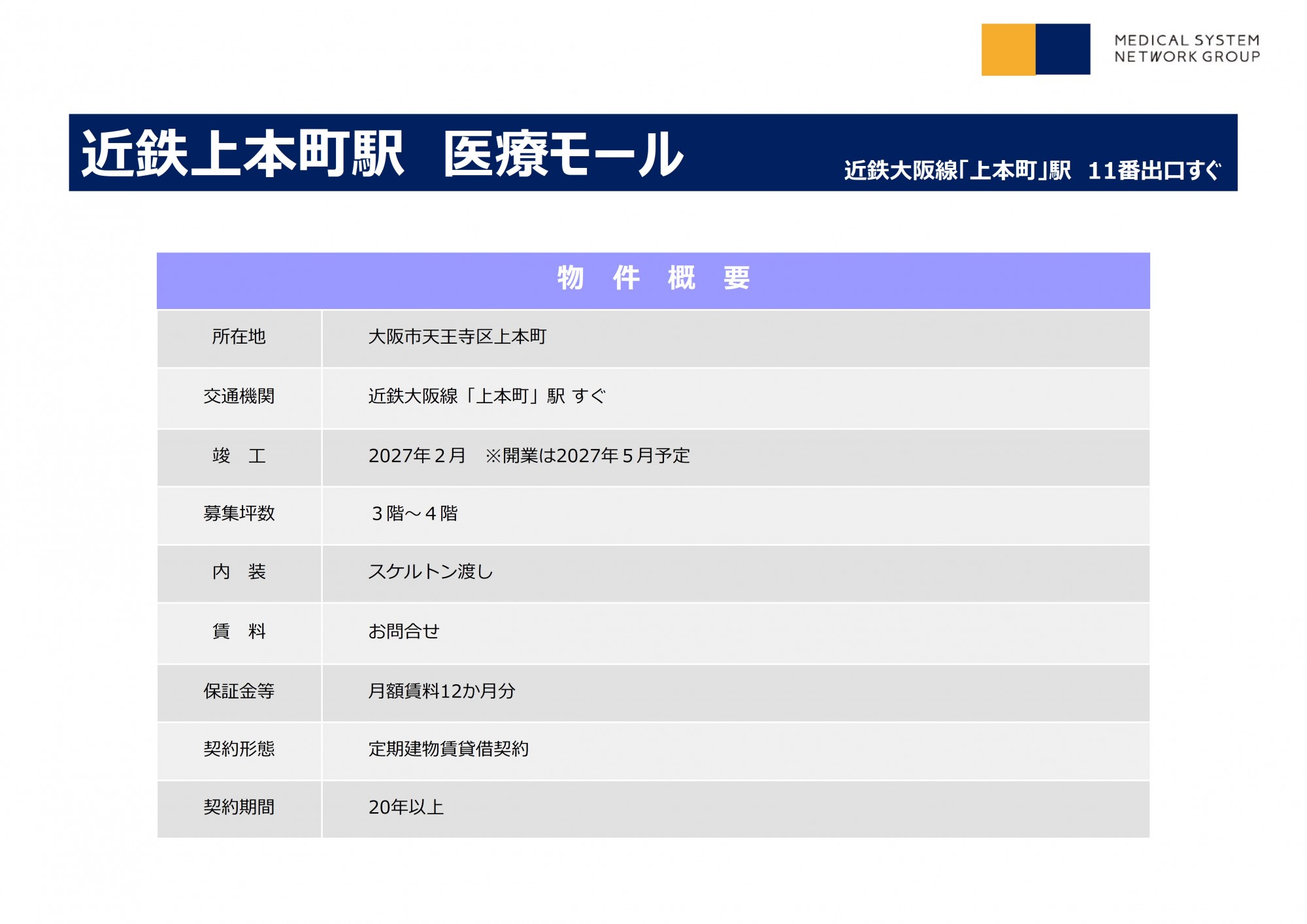Click the Medical System Network Group text
1307x924 pixels.
[x=1187, y=49]
